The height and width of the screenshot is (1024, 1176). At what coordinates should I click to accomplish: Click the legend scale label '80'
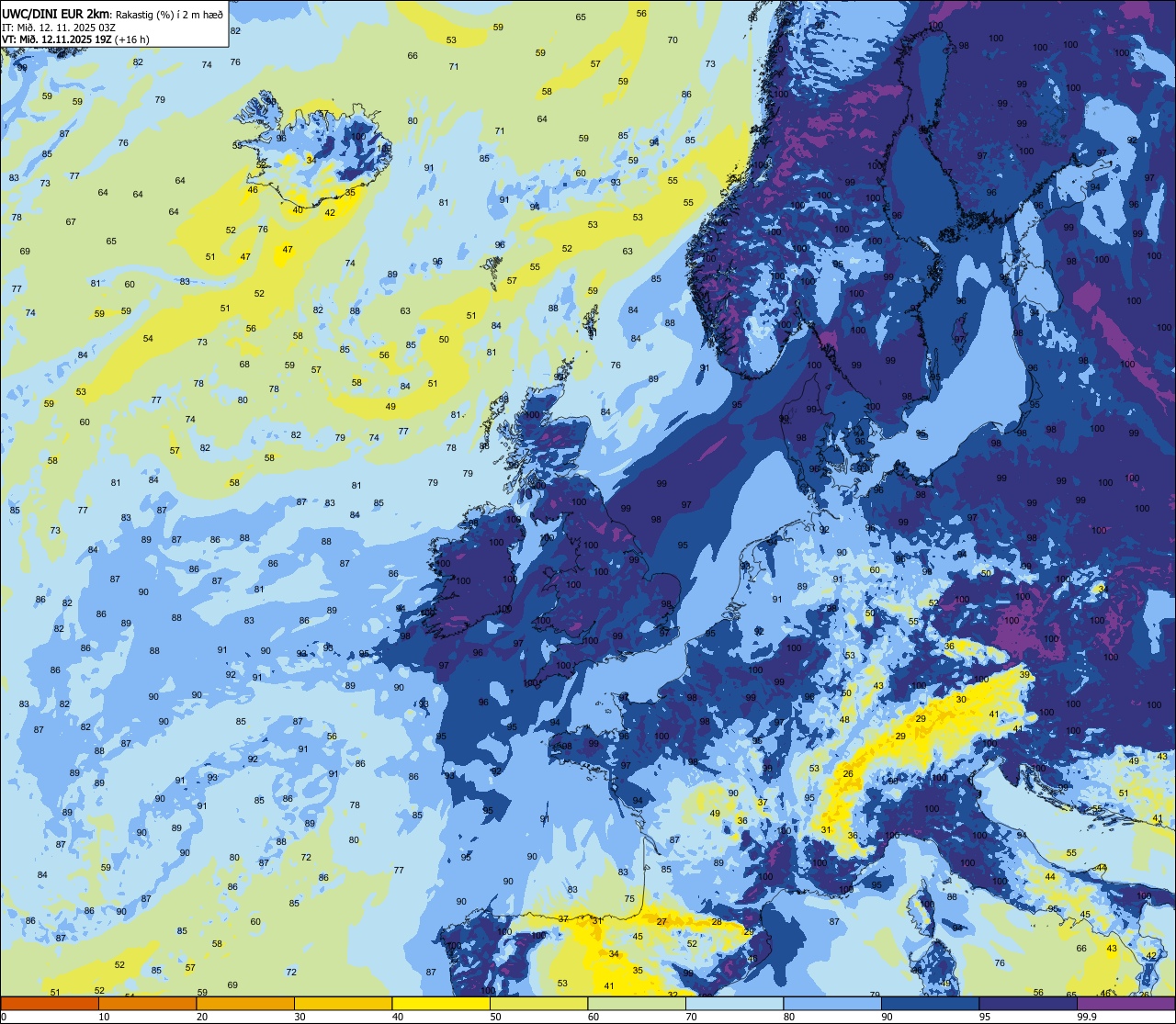(x=789, y=1017)
